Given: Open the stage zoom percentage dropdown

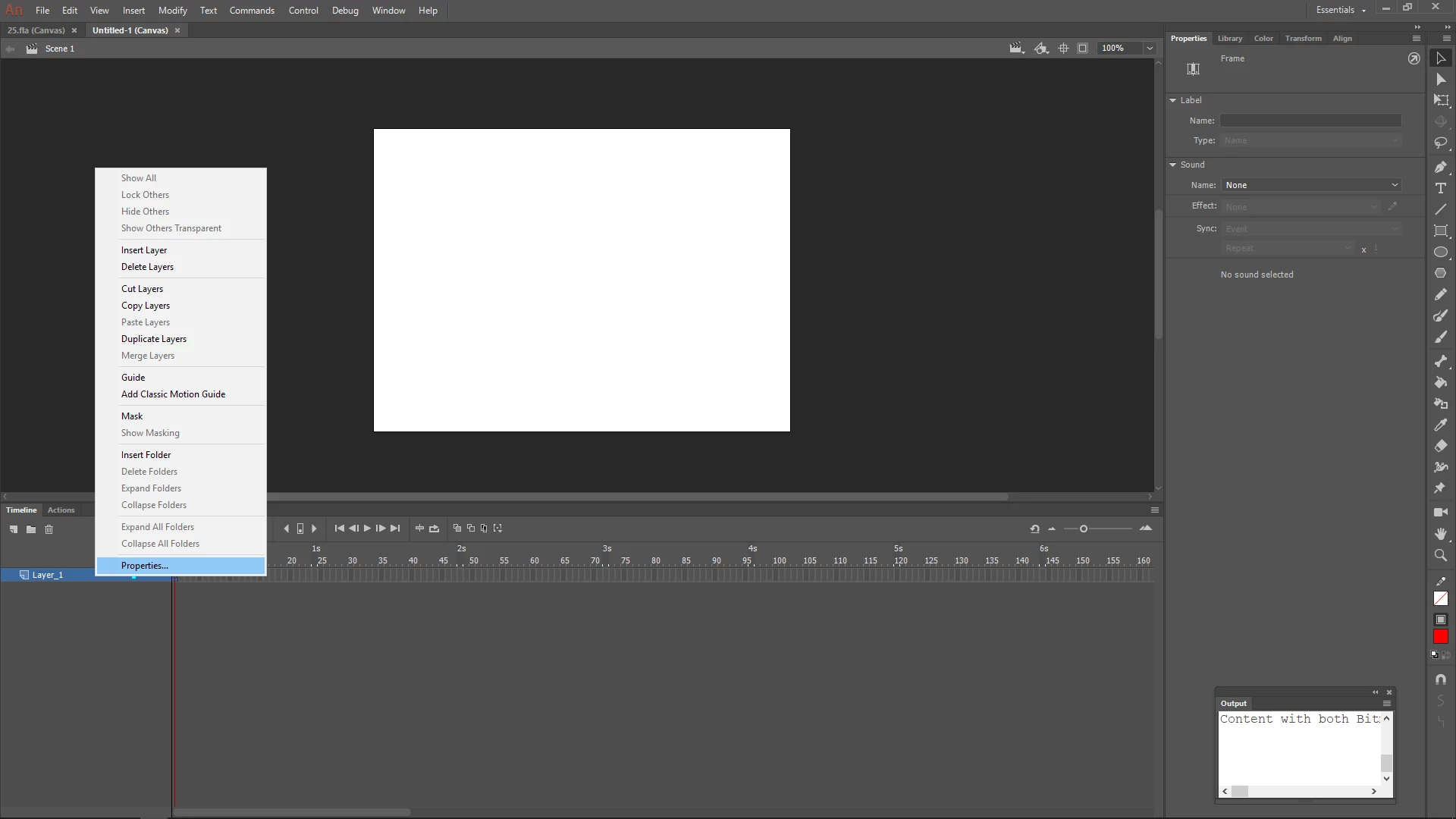Looking at the screenshot, I should [x=1150, y=49].
